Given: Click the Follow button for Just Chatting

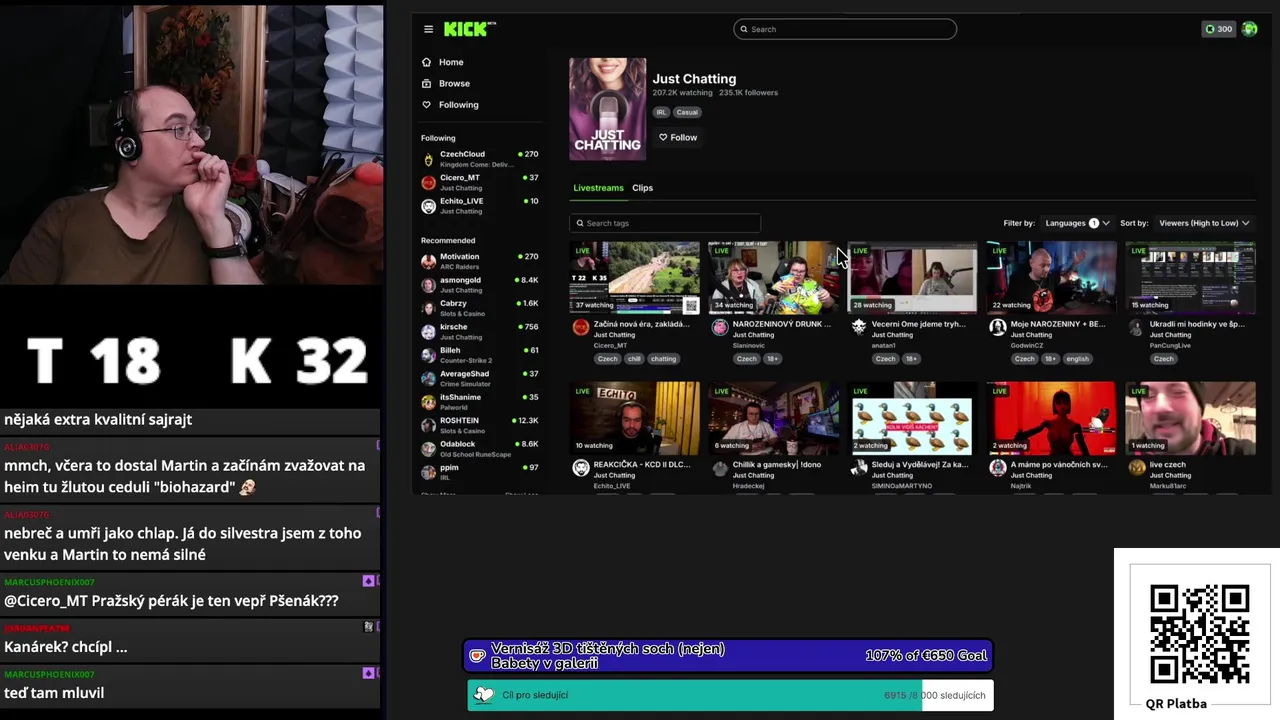Looking at the screenshot, I should point(678,137).
